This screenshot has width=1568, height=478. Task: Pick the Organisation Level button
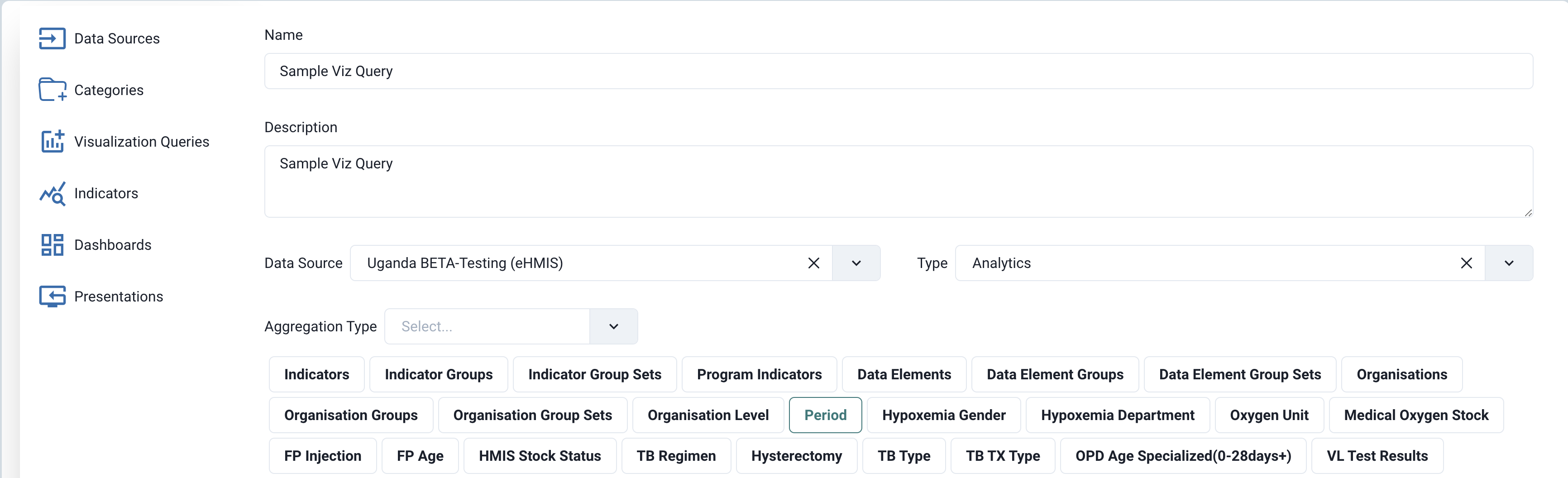point(708,415)
